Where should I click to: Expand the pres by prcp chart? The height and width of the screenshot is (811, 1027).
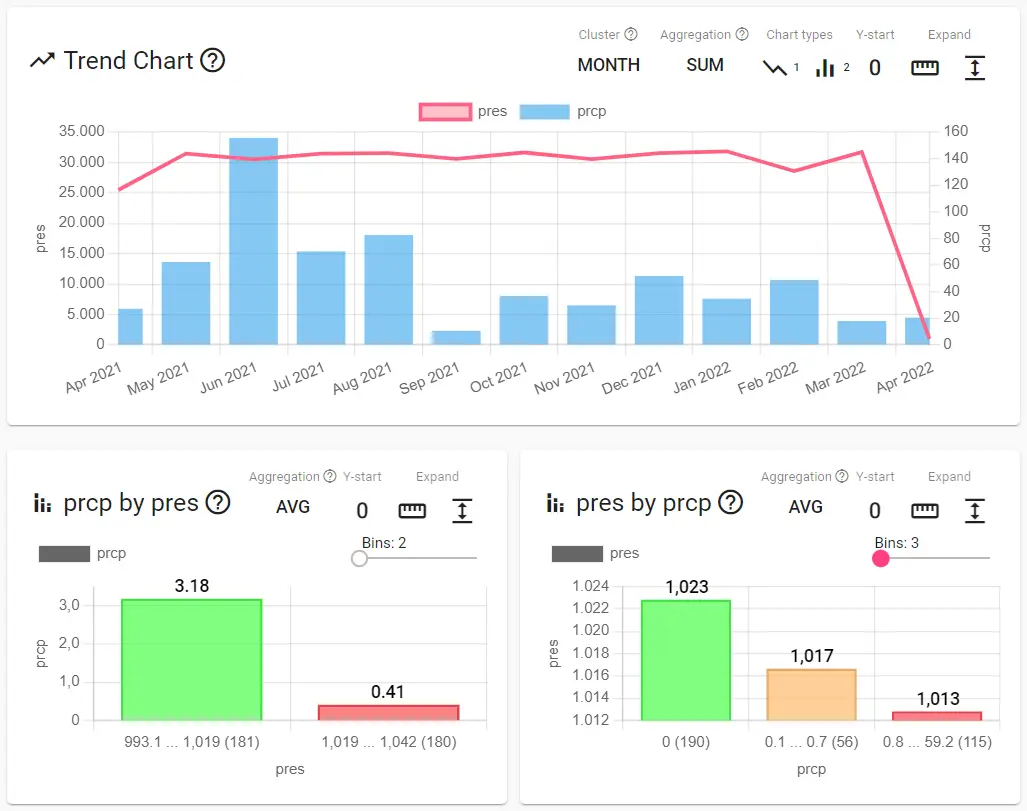click(975, 510)
